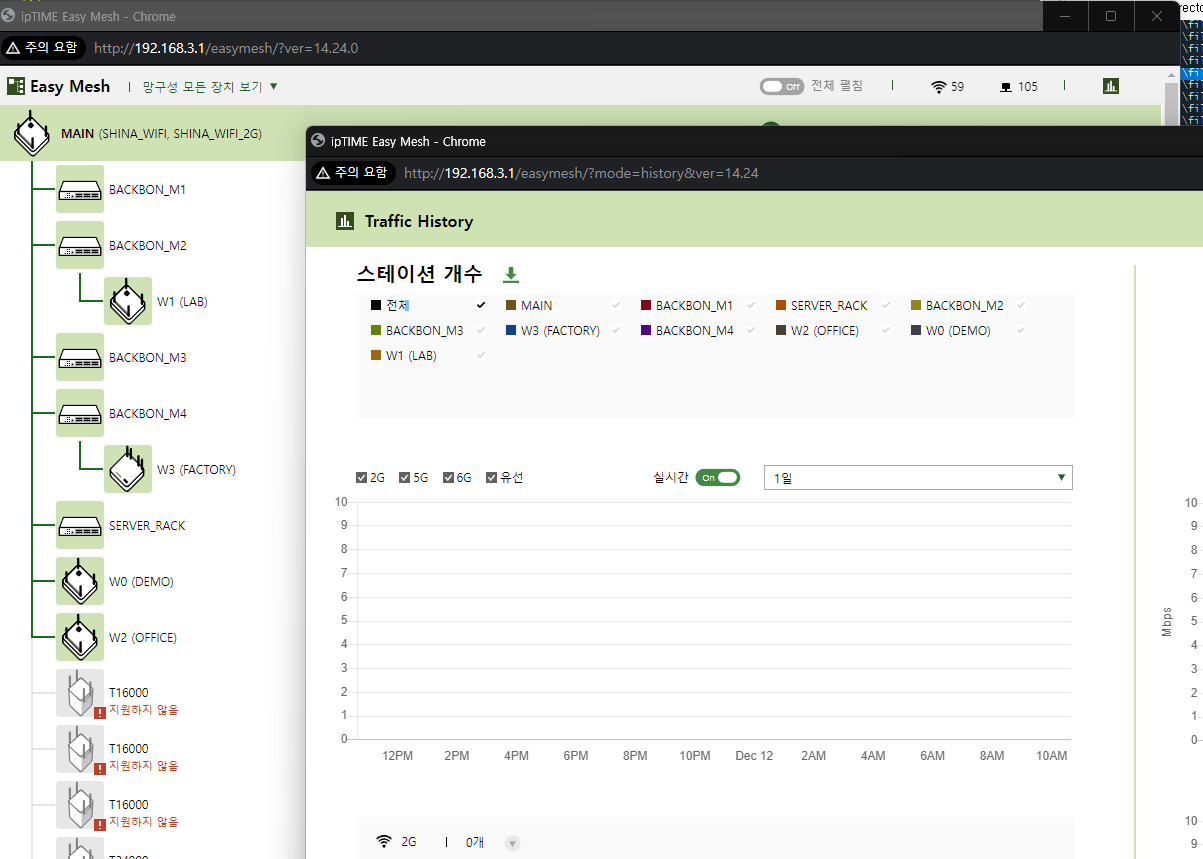
Task: Uncheck the 5G band checkbox
Action: 405,477
